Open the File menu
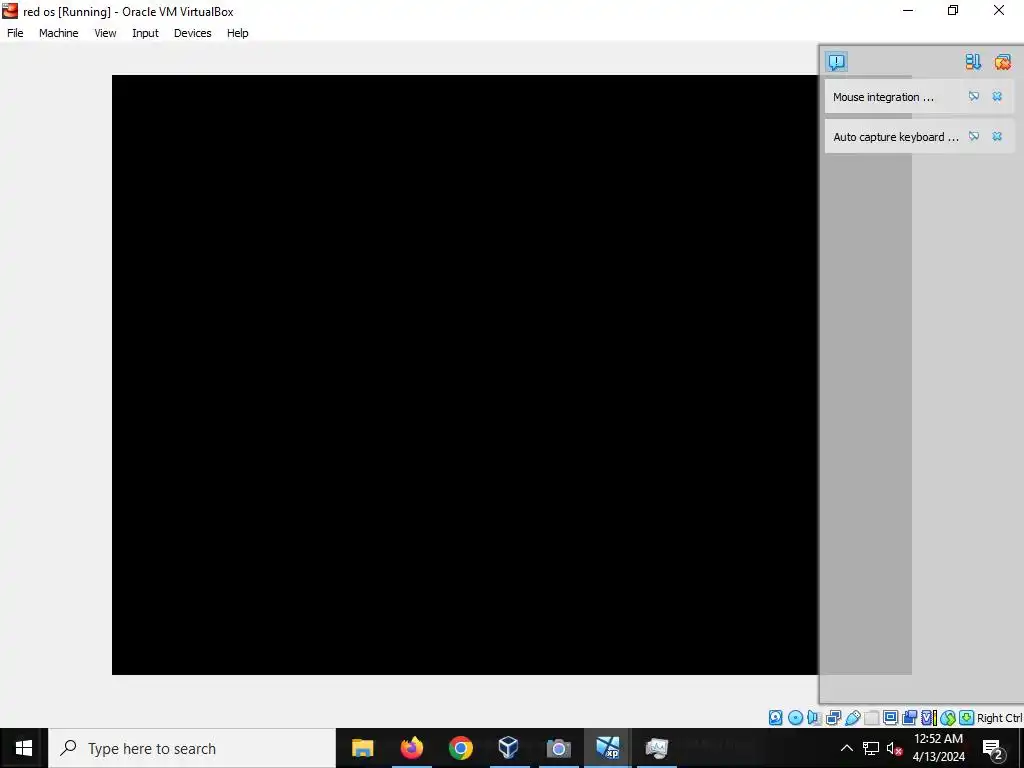1024x768 pixels. point(15,33)
